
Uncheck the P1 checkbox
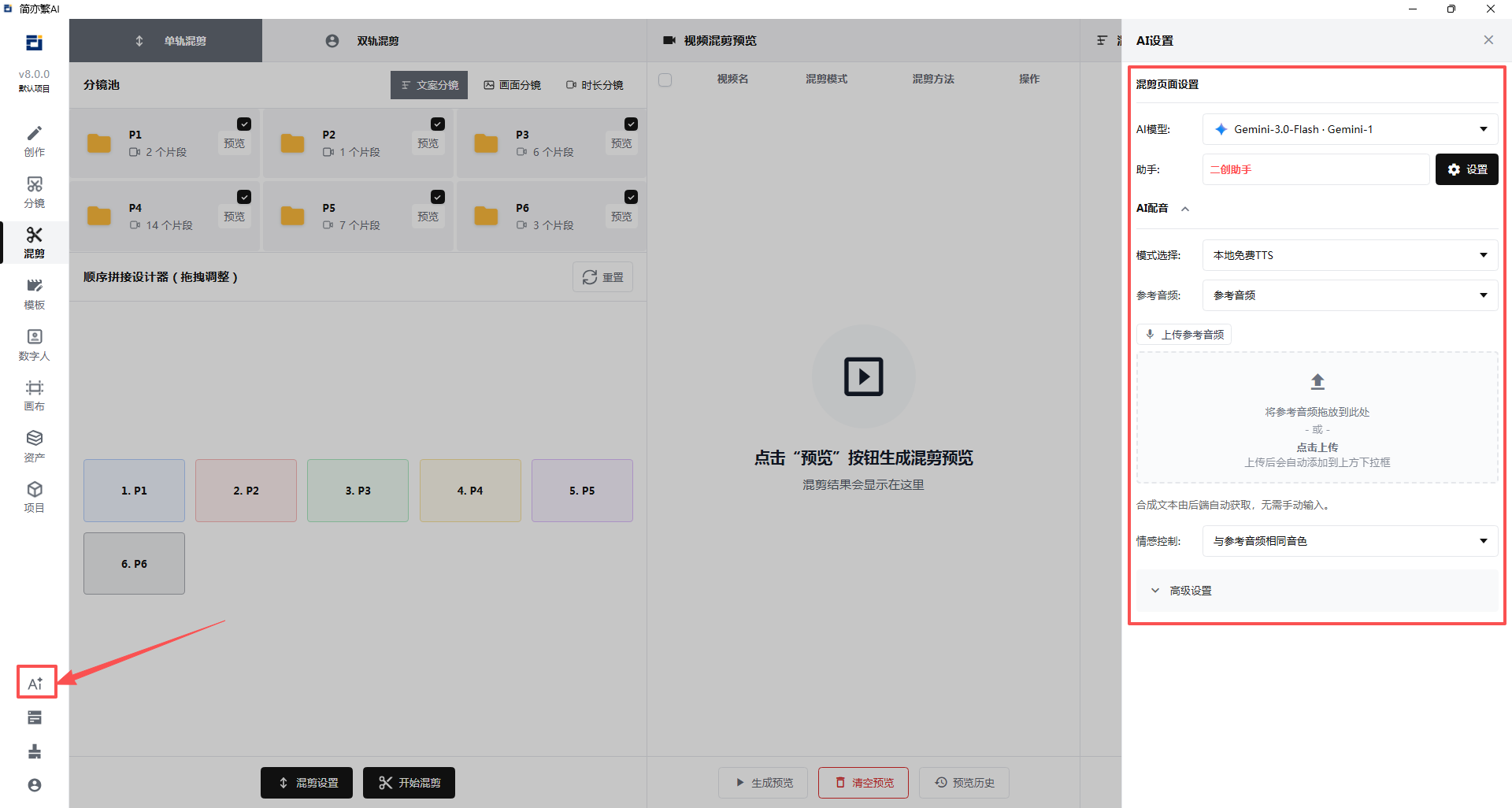click(x=244, y=124)
